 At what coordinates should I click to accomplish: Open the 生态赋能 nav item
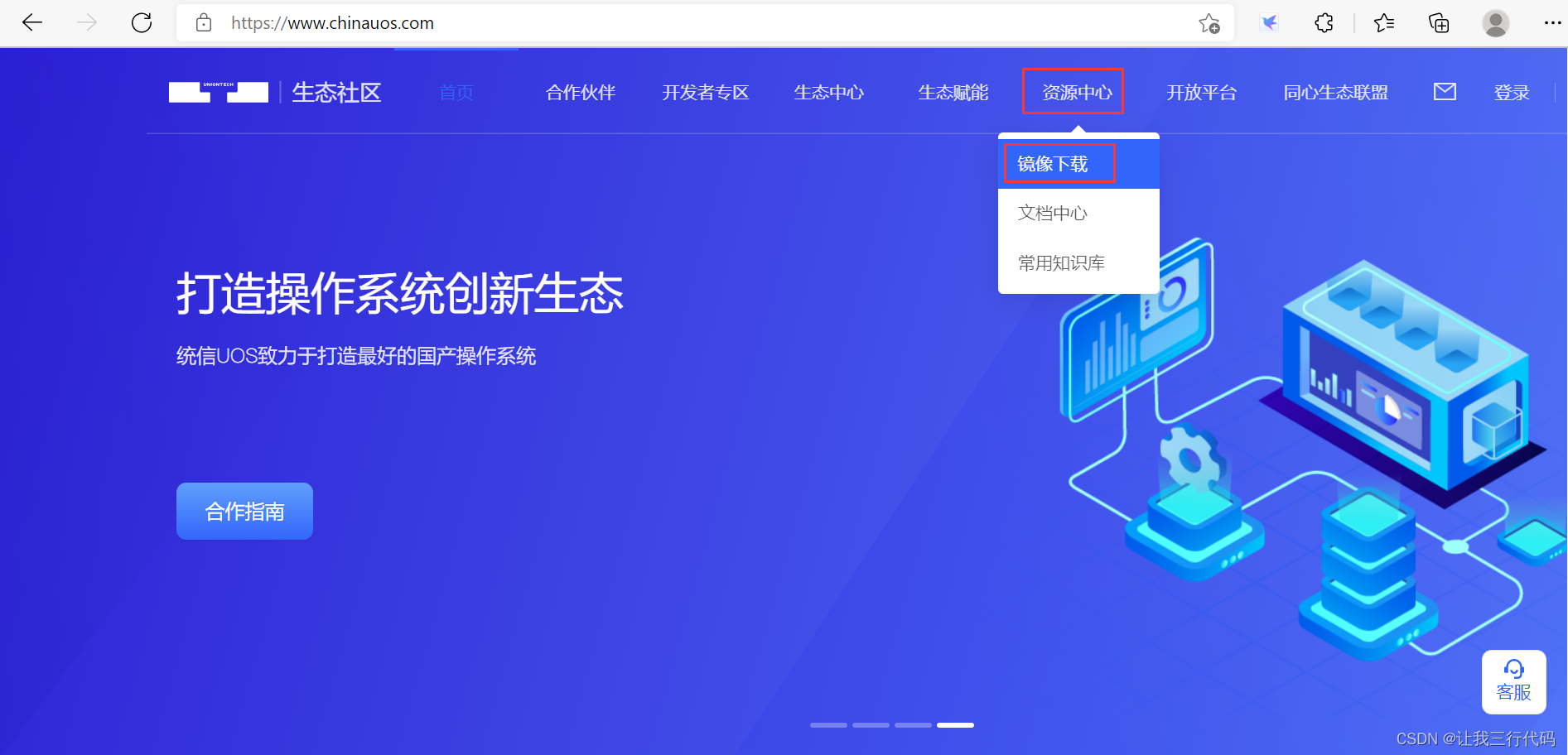(x=953, y=93)
